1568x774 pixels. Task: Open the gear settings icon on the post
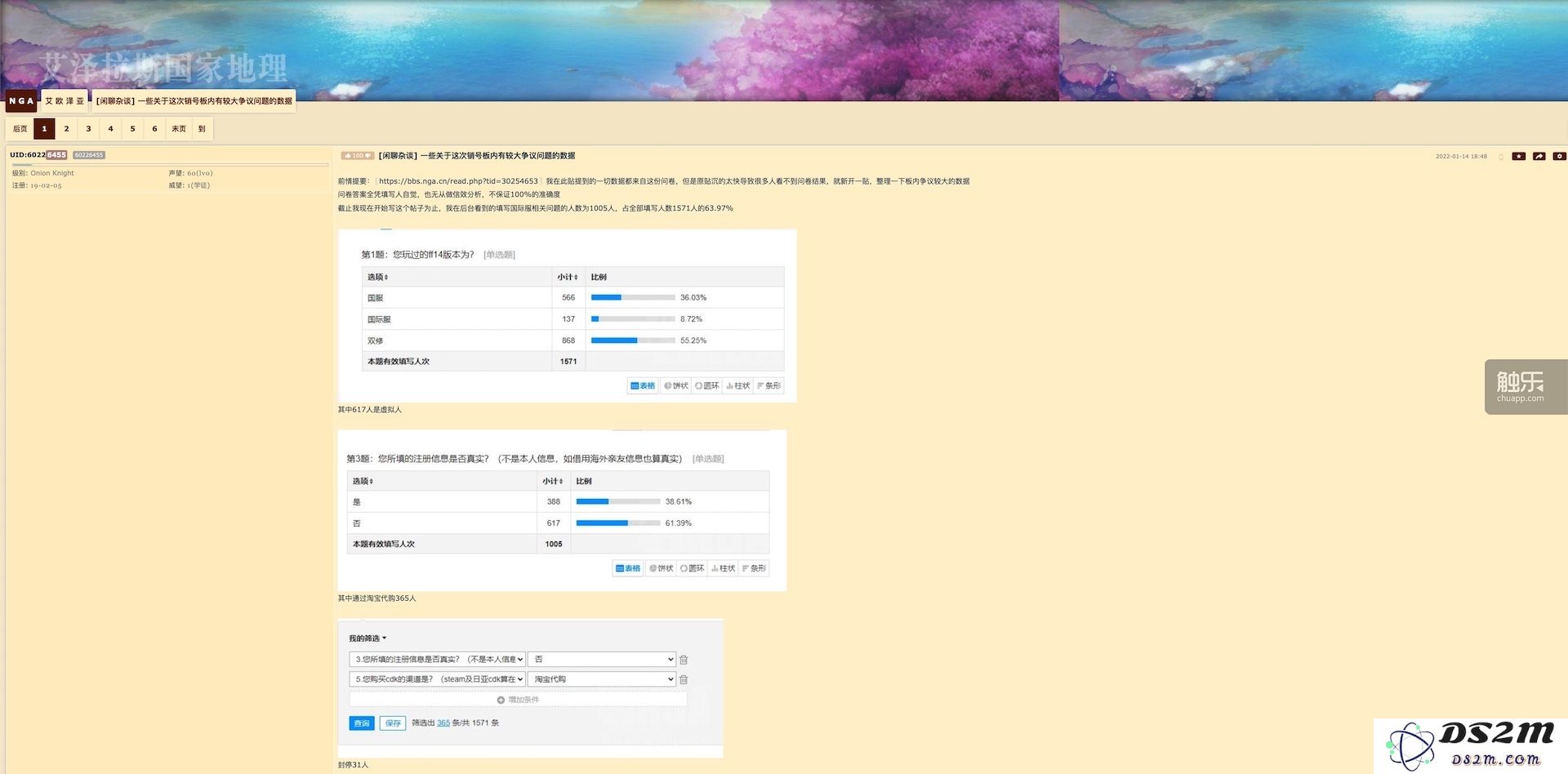tap(1559, 156)
